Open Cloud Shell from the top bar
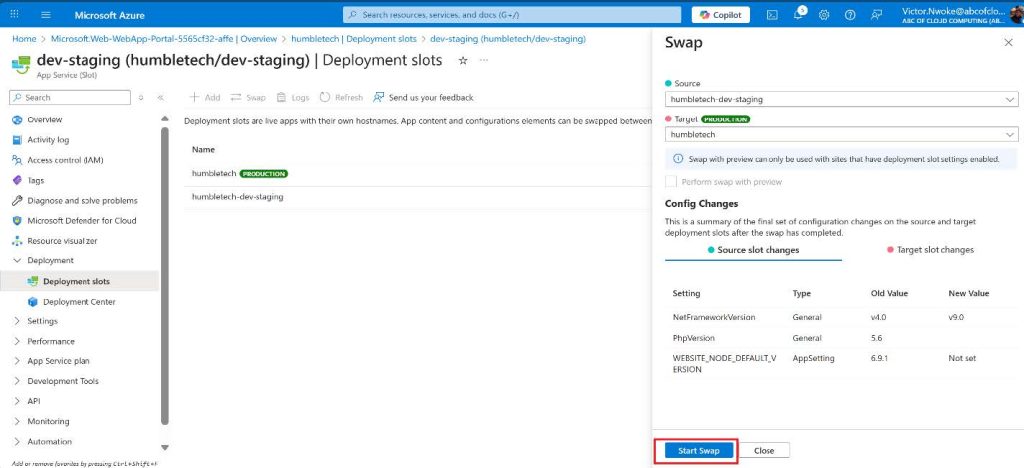The image size is (1024, 468). (772, 14)
